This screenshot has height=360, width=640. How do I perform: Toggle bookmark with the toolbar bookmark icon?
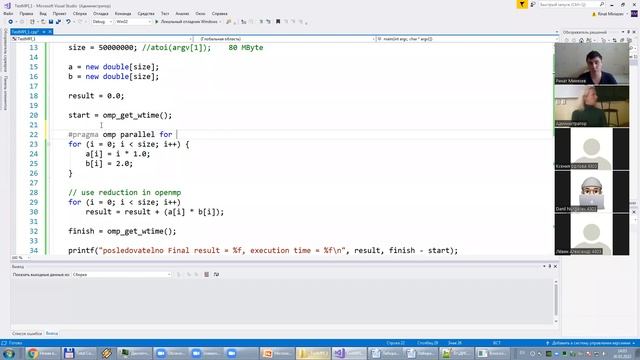click(278, 22)
